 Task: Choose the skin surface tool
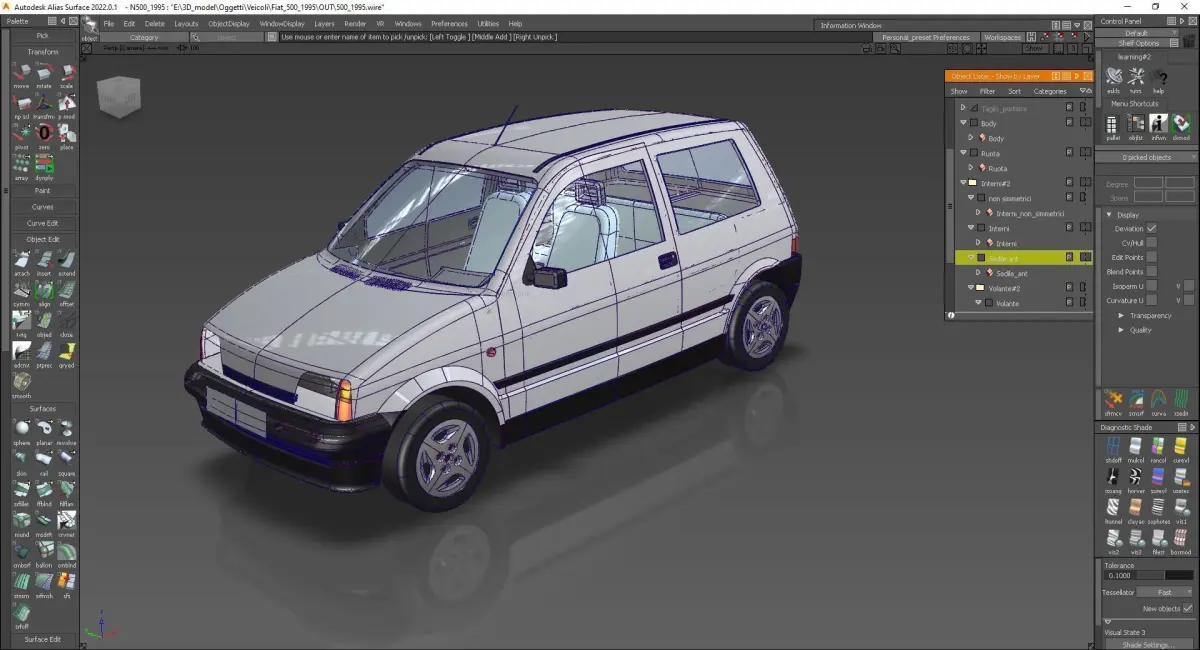[x=21, y=459]
